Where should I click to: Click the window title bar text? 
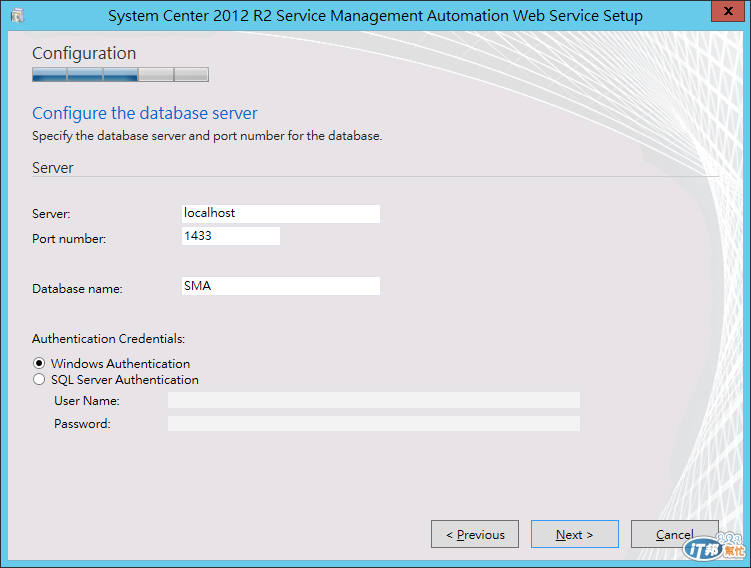tap(375, 16)
